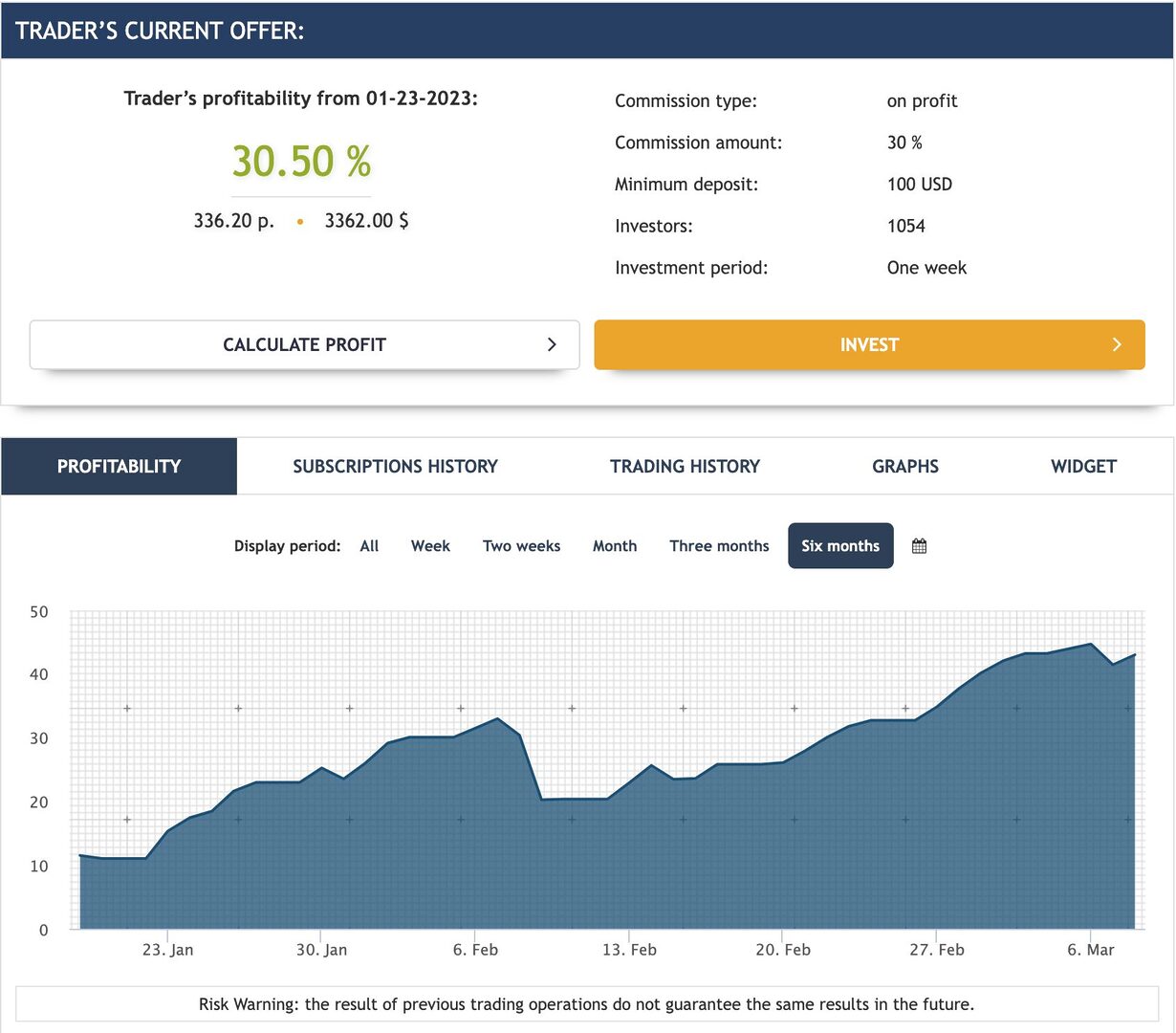Open the Widget tab
This screenshot has width=1176, height=1033.
pos(1083,467)
